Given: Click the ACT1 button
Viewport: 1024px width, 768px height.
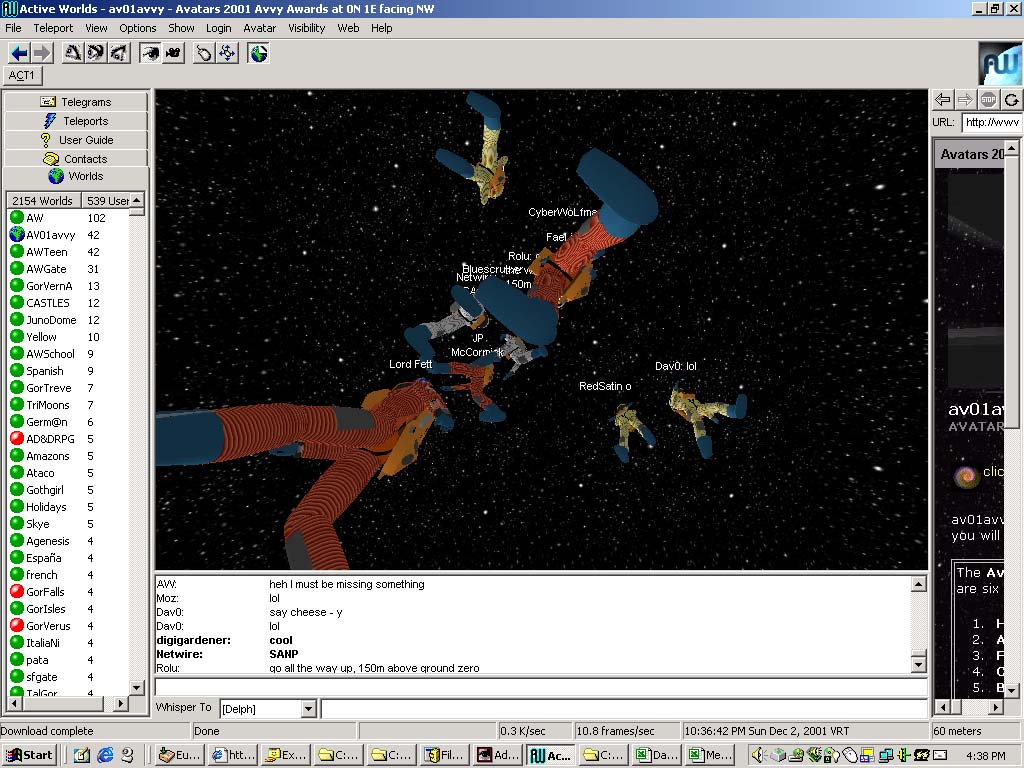Looking at the screenshot, I should click(x=22, y=76).
